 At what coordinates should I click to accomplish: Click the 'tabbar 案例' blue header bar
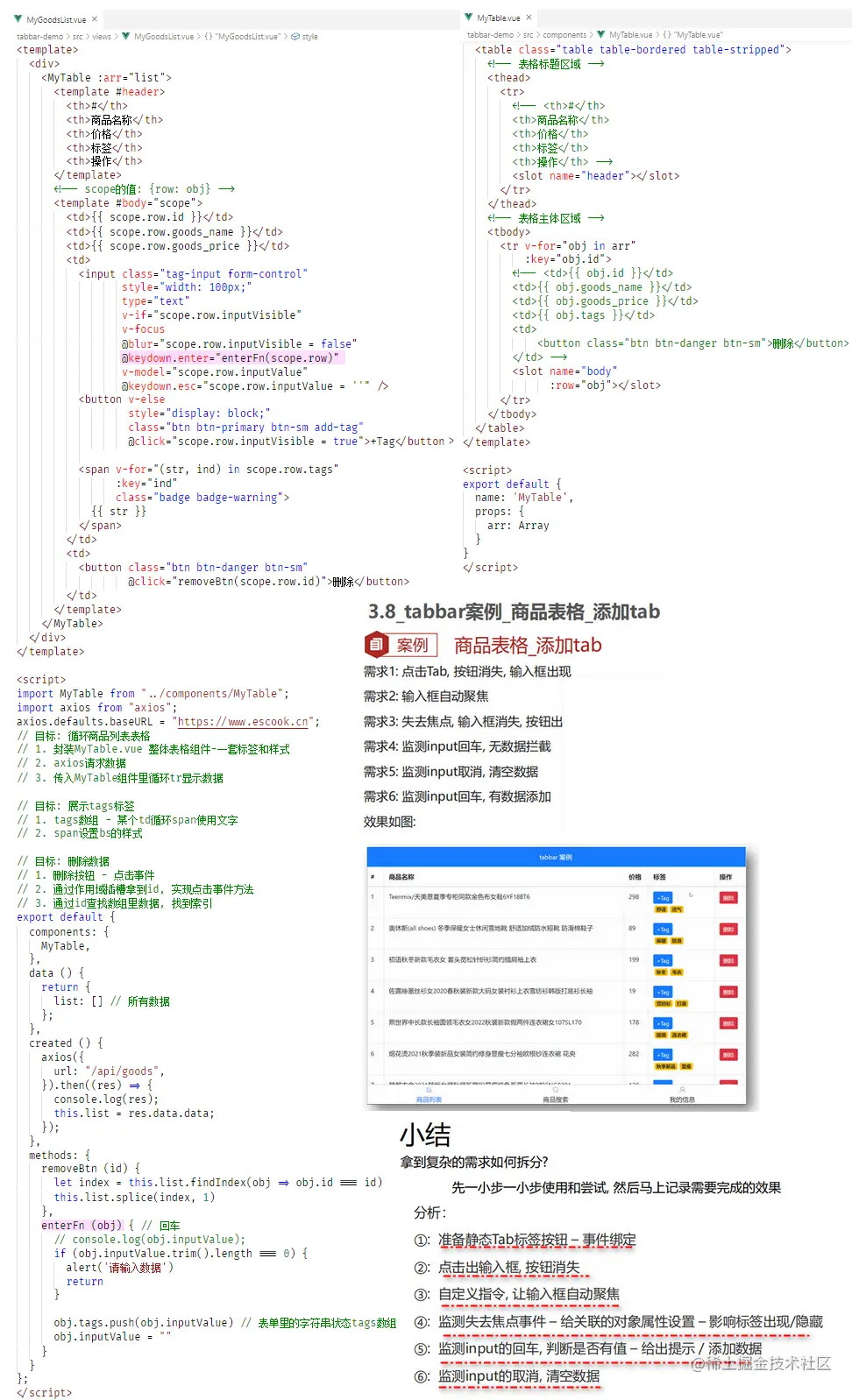[x=556, y=857]
